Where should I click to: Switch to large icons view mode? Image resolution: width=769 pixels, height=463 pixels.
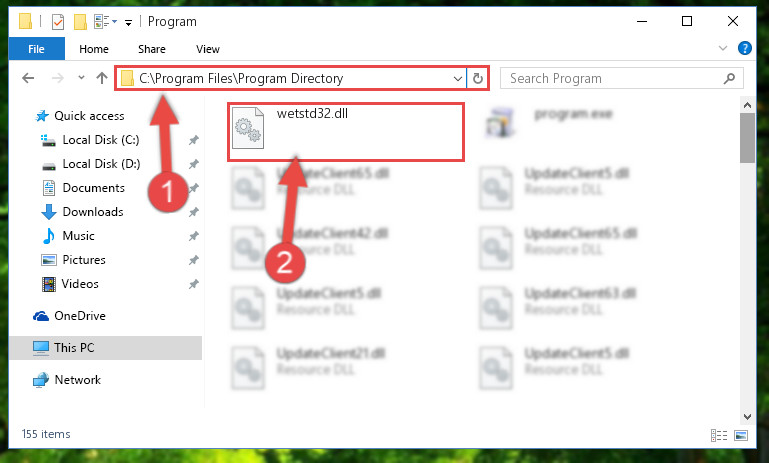pyautogui.click(x=741, y=435)
